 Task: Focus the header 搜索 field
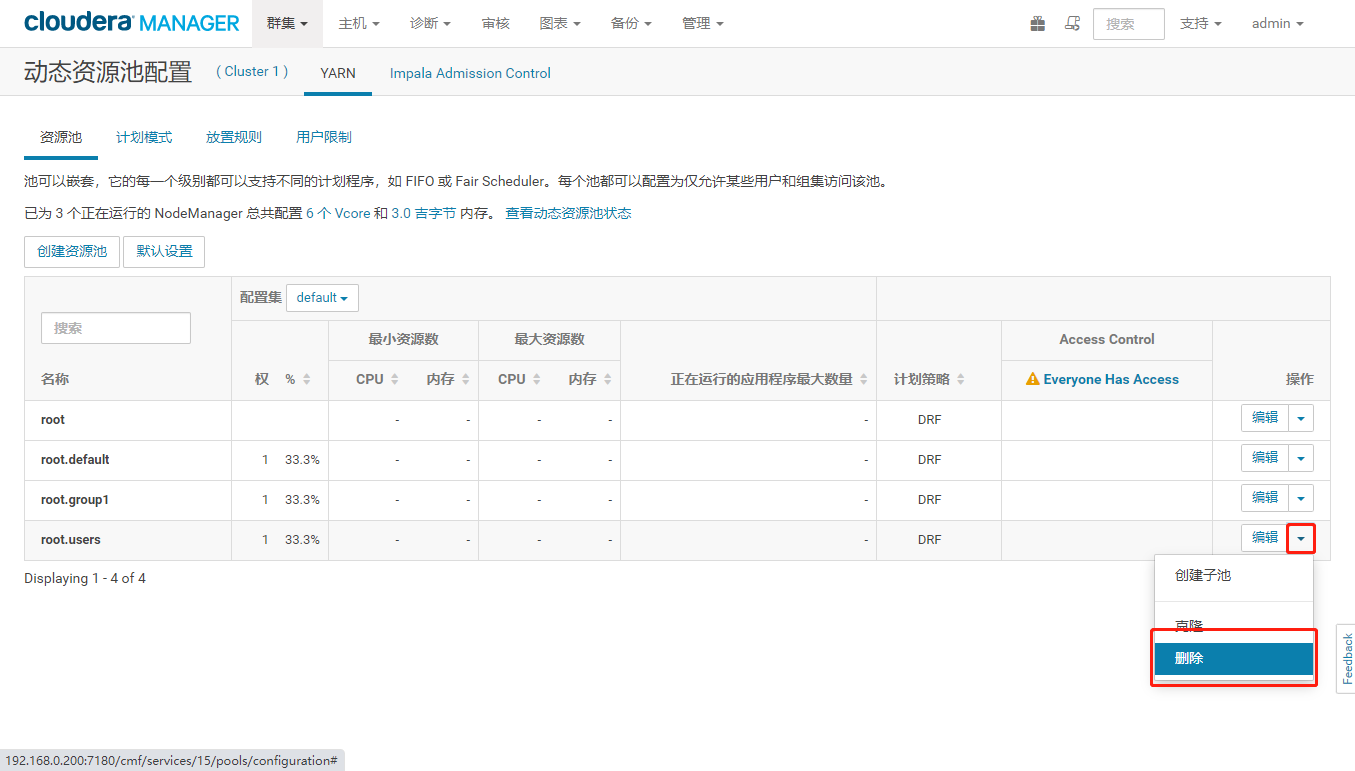(x=1128, y=24)
